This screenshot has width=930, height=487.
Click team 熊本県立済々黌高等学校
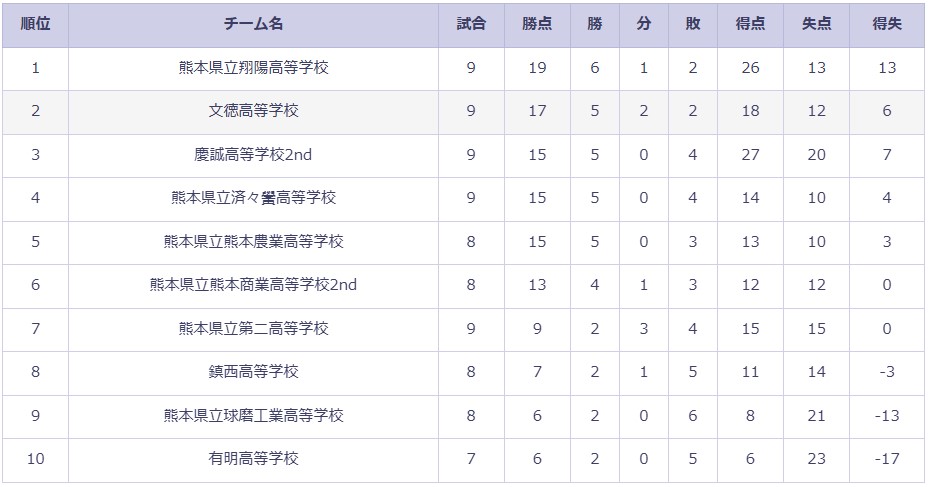253,198
